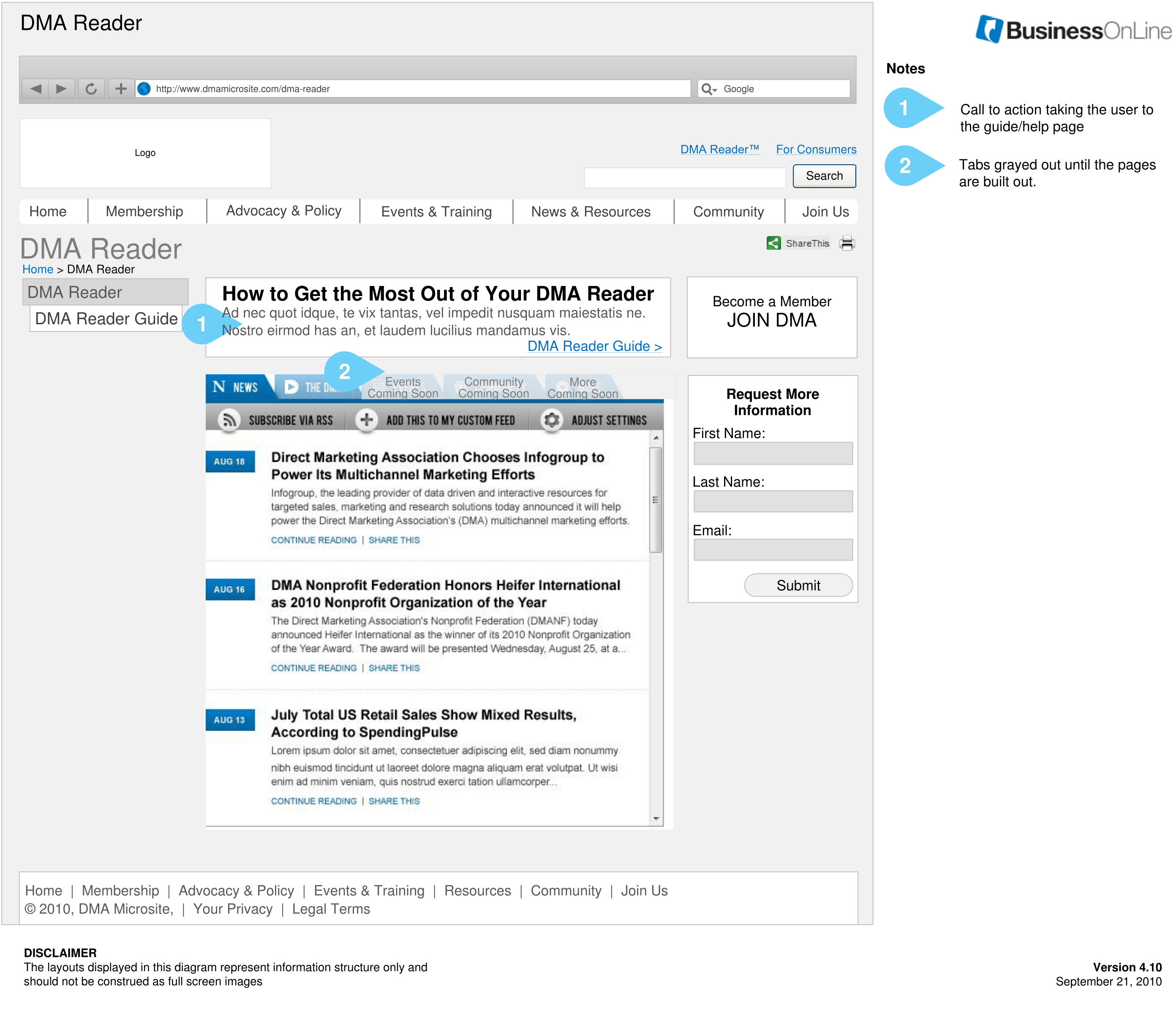1176x1013 pixels.
Task: Open Legal Terms footer link
Action: 331,909
